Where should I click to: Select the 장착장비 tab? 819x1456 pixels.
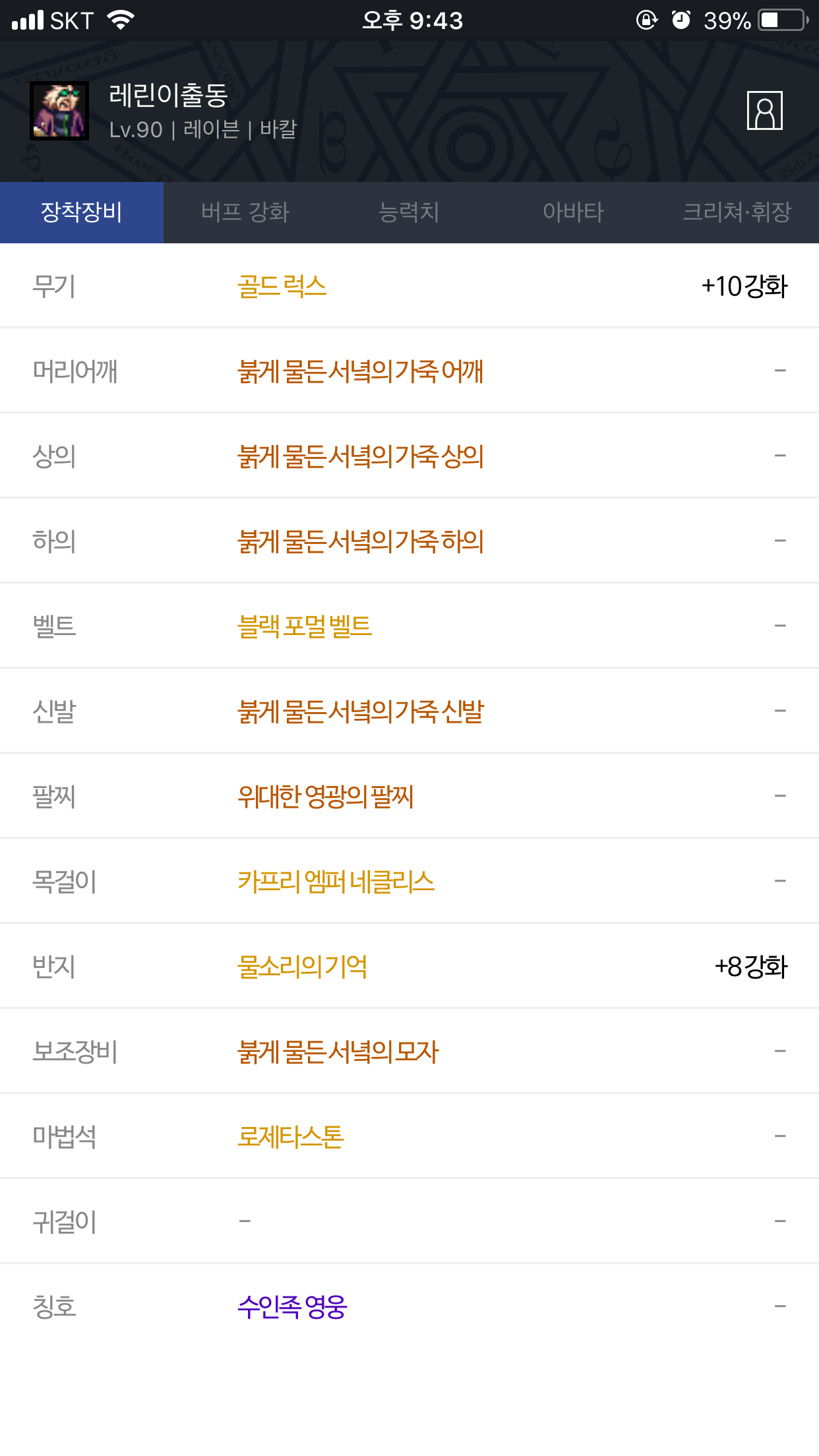[82, 212]
